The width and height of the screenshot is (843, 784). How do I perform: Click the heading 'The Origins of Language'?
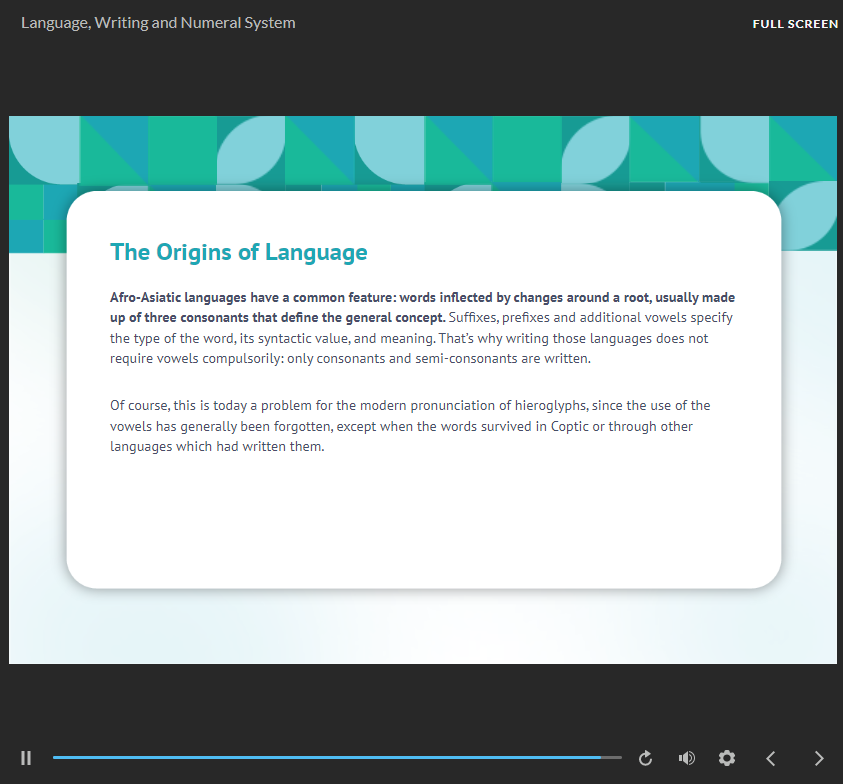(x=238, y=252)
